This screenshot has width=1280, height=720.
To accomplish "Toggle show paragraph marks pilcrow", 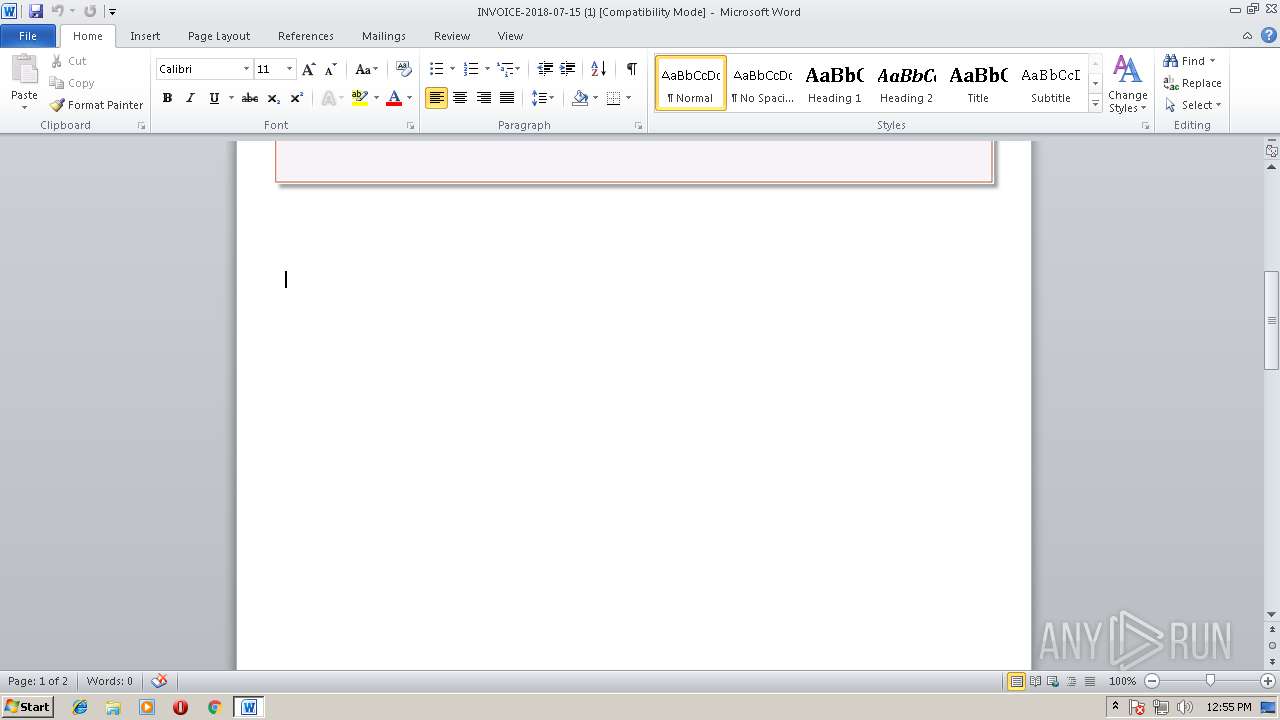I will (x=631, y=69).
